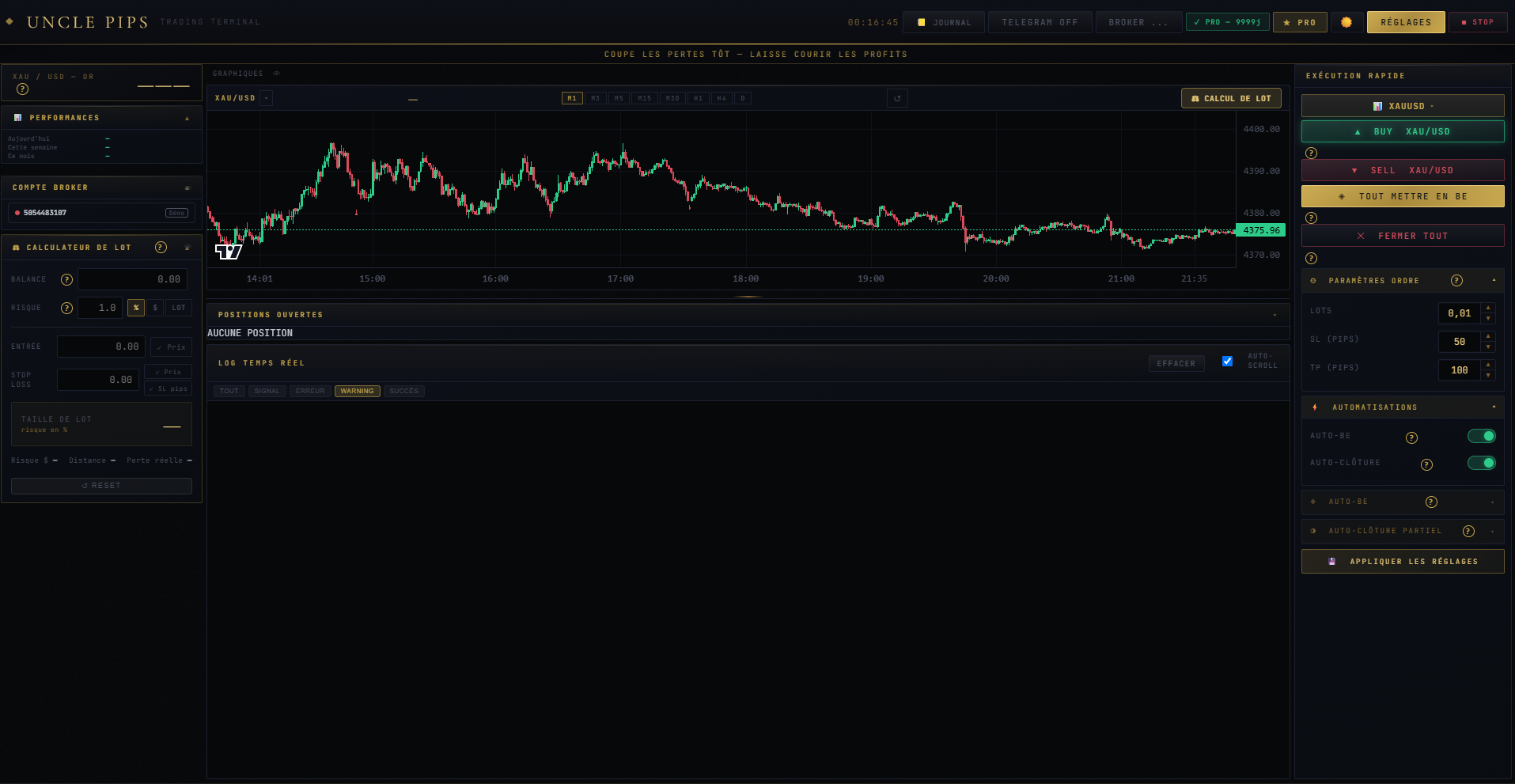Click help icon beside Auto-Clôture toggle

tap(1426, 464)
